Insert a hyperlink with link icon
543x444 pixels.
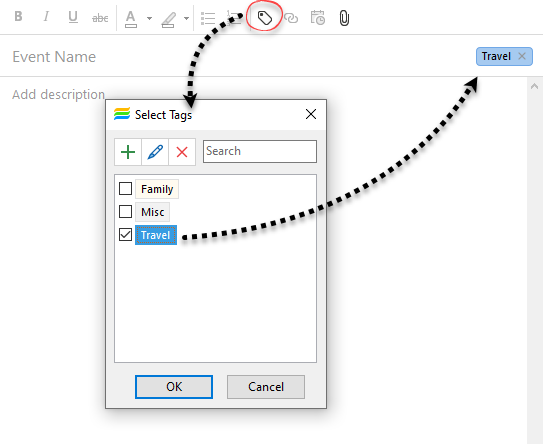[291, 18]
